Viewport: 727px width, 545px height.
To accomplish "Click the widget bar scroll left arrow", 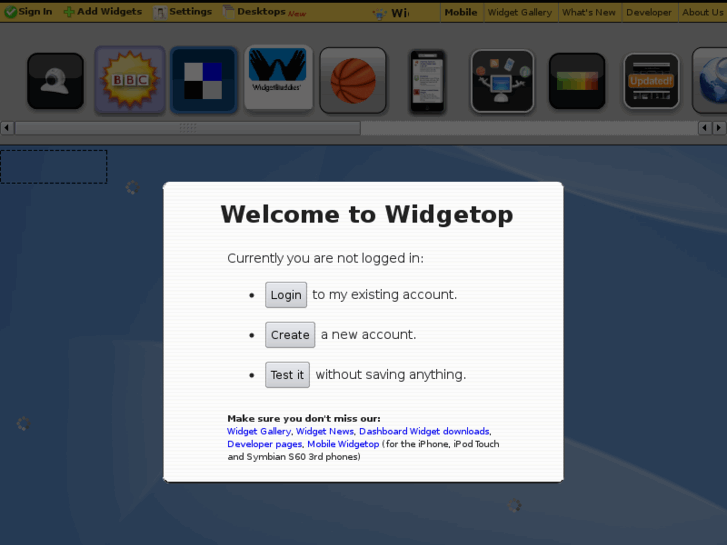I will (7, 128).
